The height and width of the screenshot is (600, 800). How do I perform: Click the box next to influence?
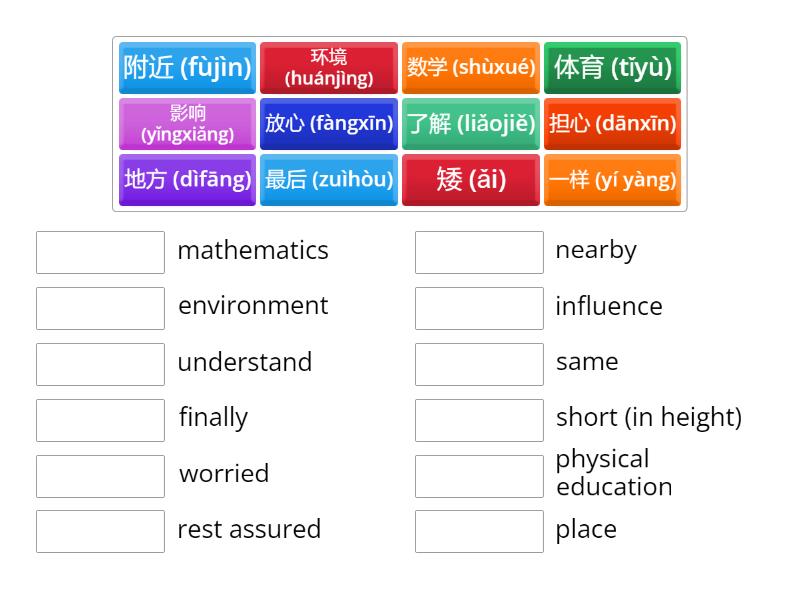click(479, 308)
